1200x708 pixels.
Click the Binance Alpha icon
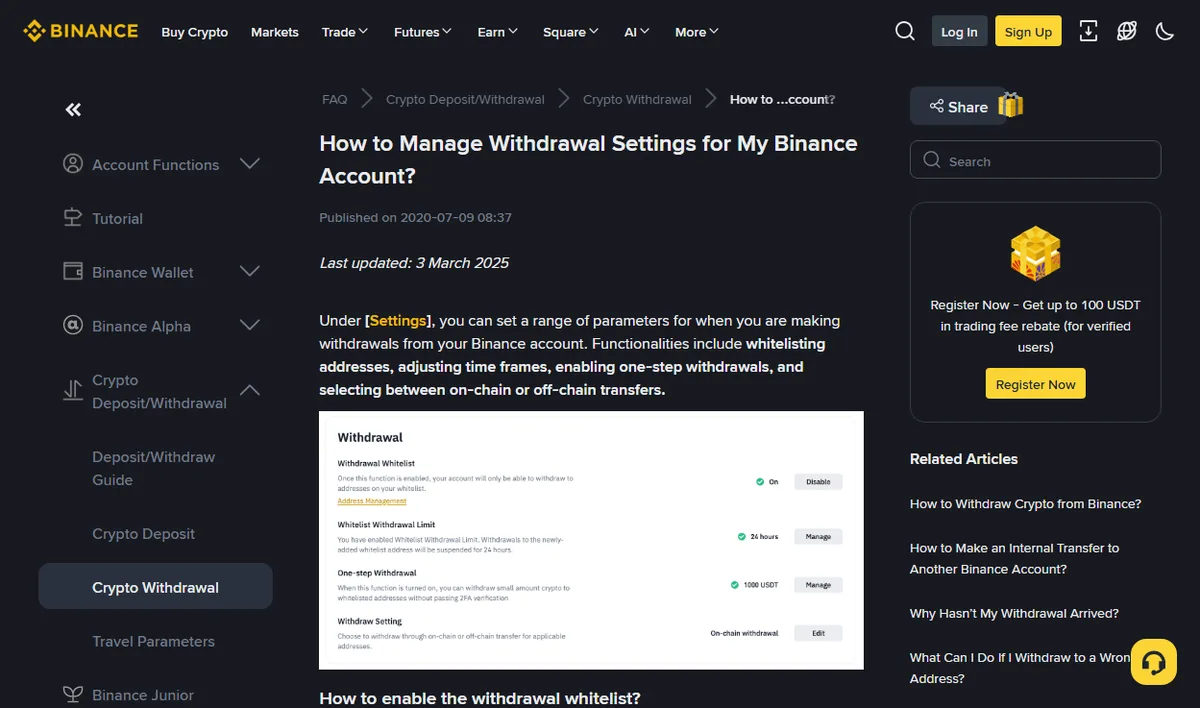(x=72, y=326)
